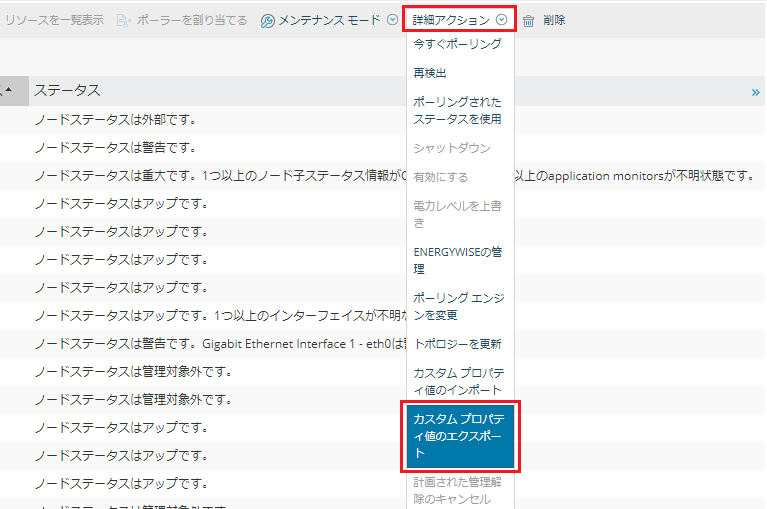Screen dimensions: 767x509
Task: Click the row about インターフェイスが不明
Action: pos(220,316)
